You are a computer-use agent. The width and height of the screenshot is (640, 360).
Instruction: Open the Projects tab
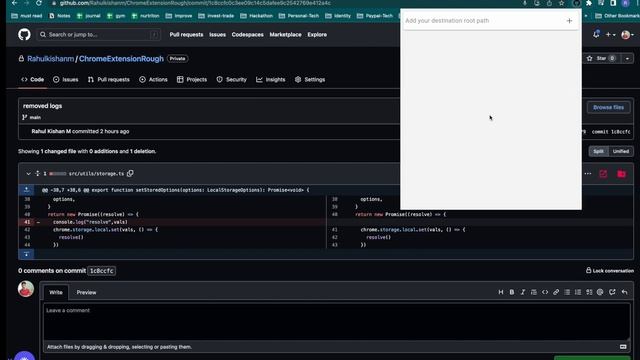(x=192, y=80)
